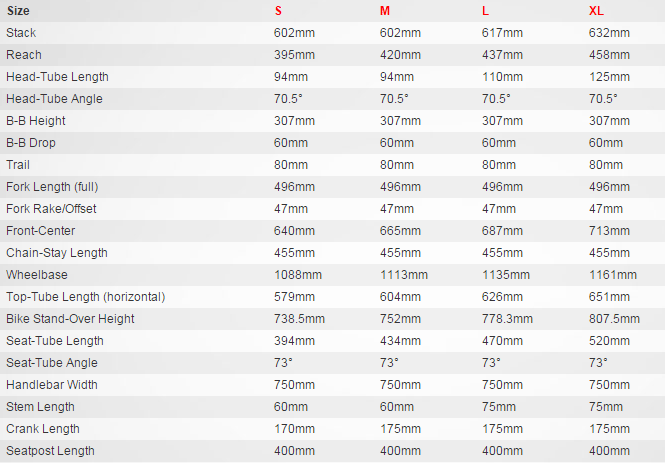Screen dimensions: 665x463
Task: Select the L size column header
Action: pos(486,11)
